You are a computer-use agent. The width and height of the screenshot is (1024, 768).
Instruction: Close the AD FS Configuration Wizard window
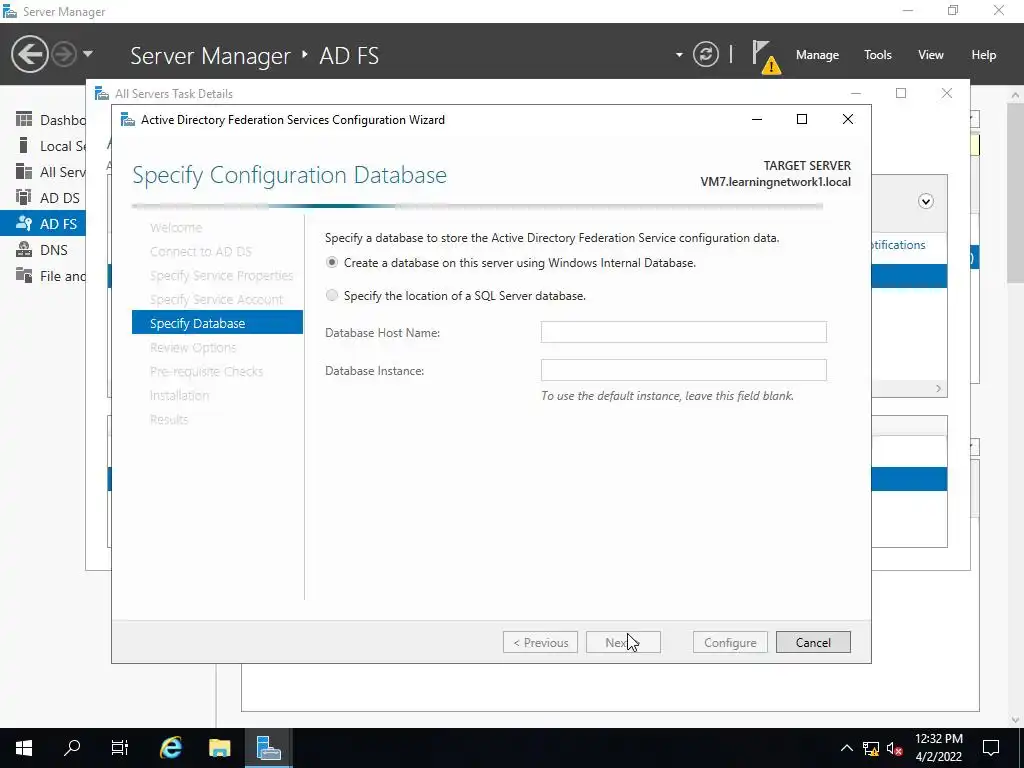coord(848,119)
